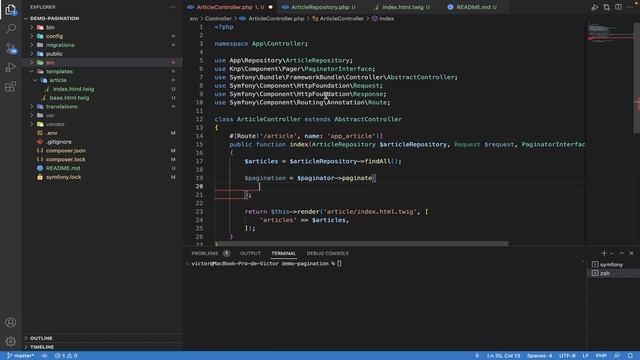Open notifications bell in status bar
The image size is (640, 360).
[630, 356]
